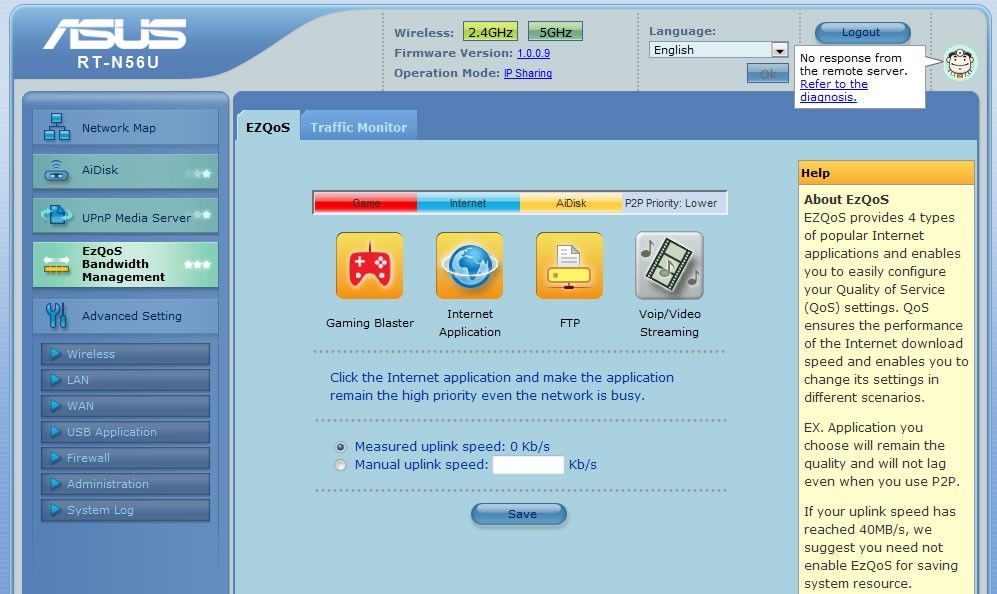Open firmware version 1.0.0.9 link

coord(533,53)
